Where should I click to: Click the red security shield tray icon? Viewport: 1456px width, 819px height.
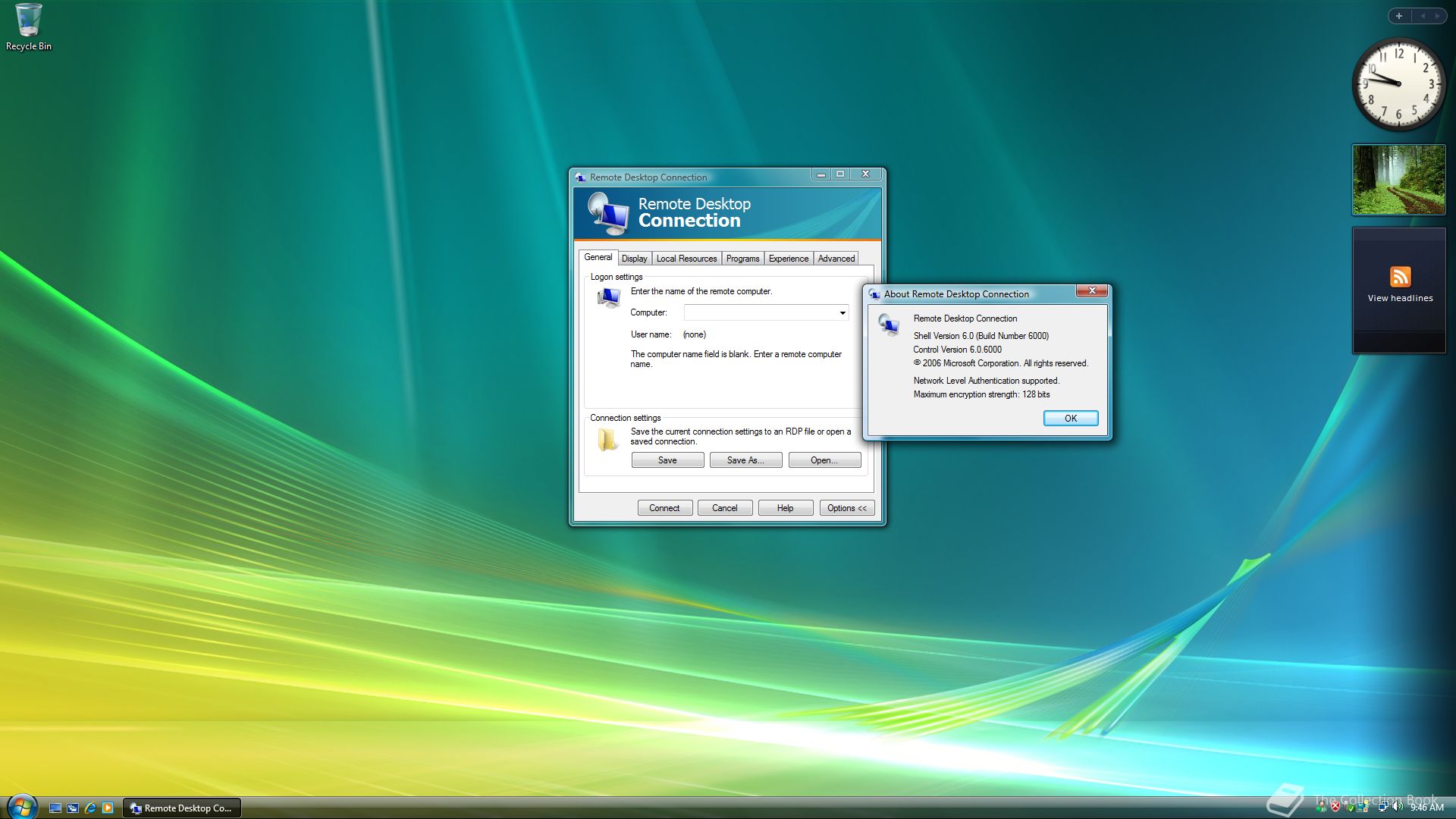[x=1335, y=807]
